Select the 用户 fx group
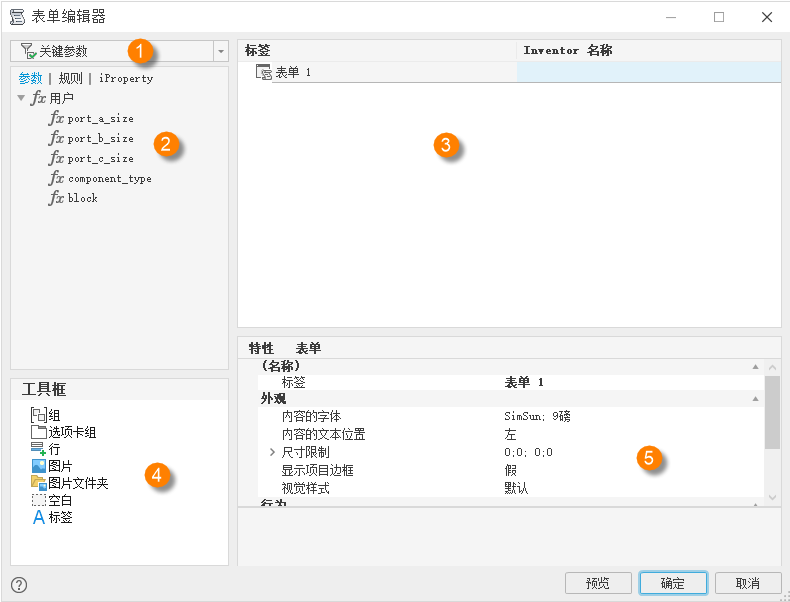 52,98
